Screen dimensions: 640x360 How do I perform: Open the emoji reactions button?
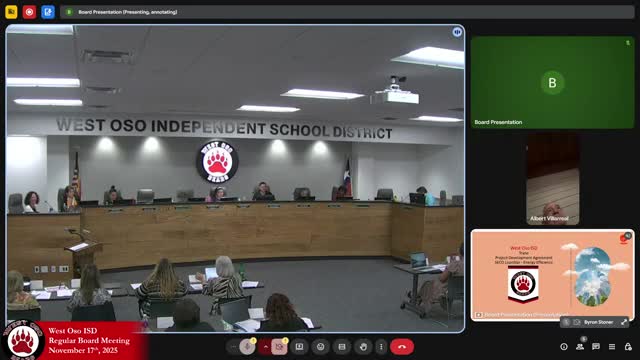coord(321,347)
